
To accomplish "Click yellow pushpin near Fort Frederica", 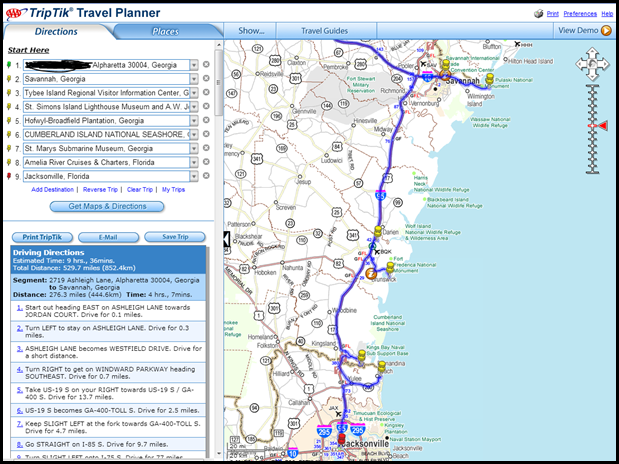I will 390,268.
